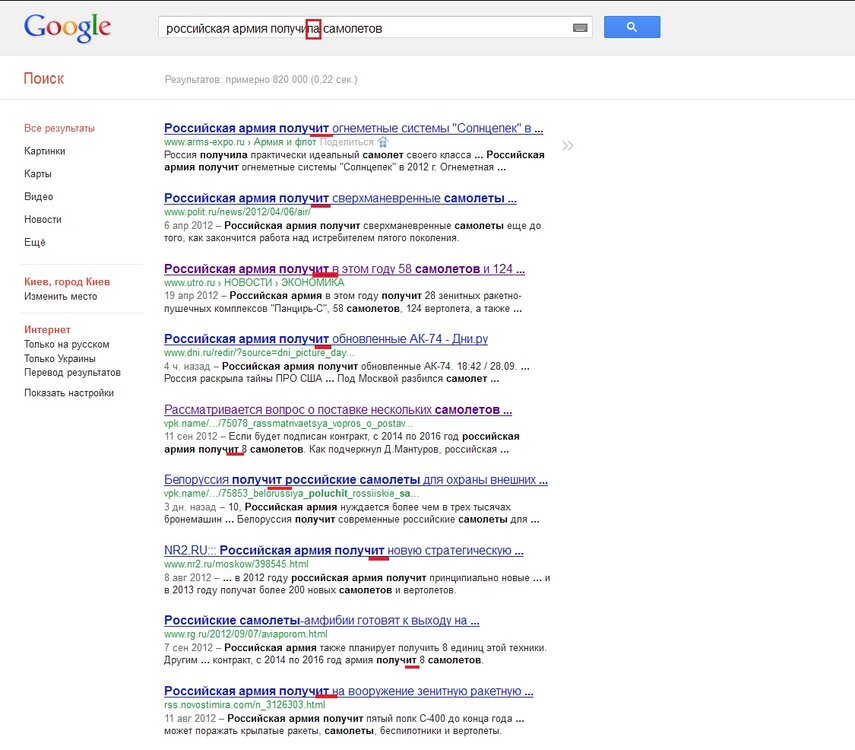Open result mentioning 58 самолетов и 124
The width and height of the screenshot is (855, 750).
point(345,269)
